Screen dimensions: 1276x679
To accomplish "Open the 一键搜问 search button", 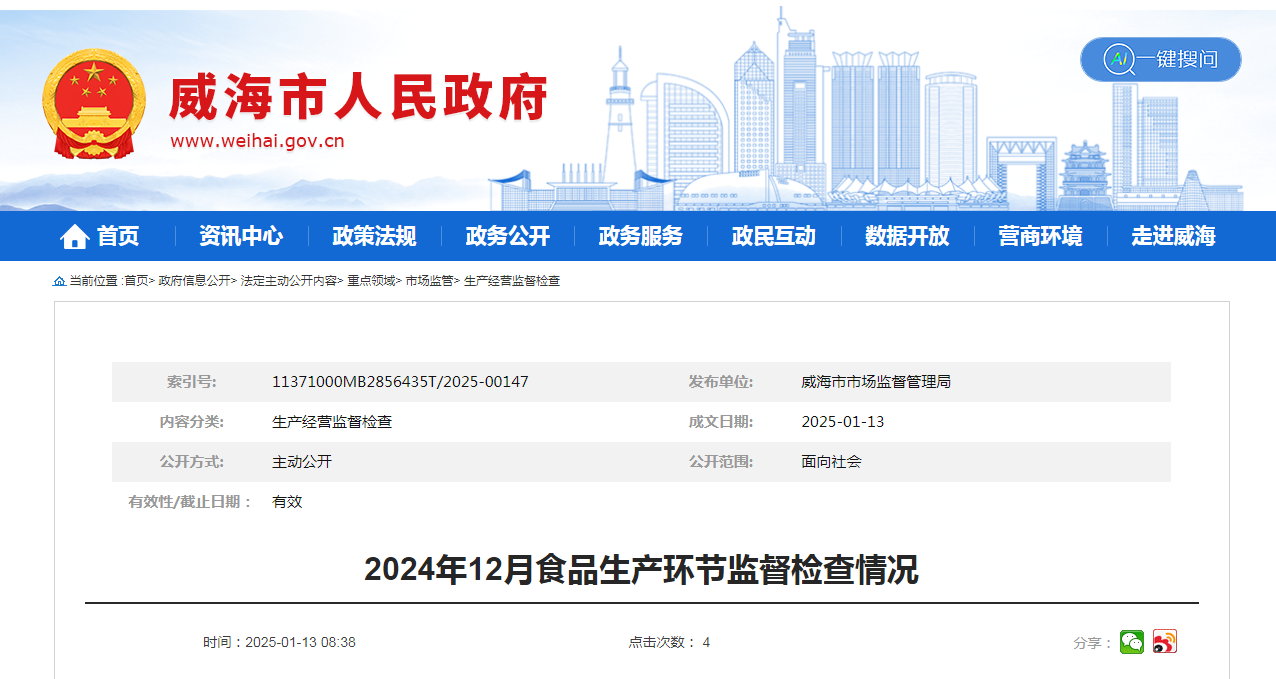I will click(1160, 60).
